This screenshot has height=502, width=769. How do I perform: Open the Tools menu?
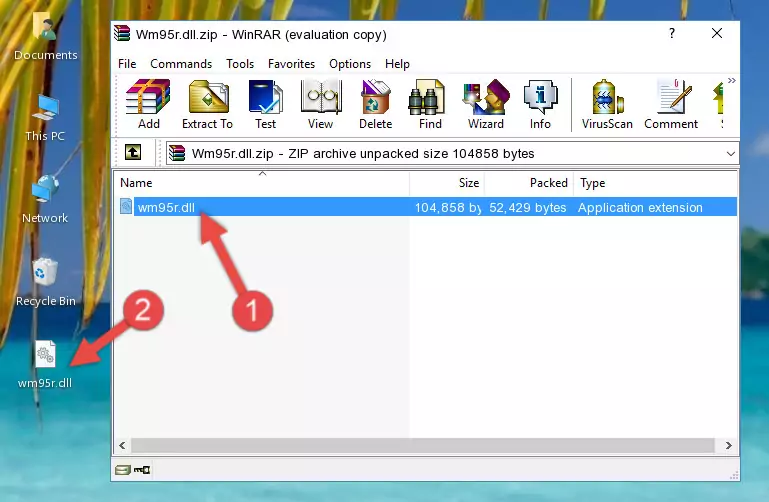click(x=240, y=64)
